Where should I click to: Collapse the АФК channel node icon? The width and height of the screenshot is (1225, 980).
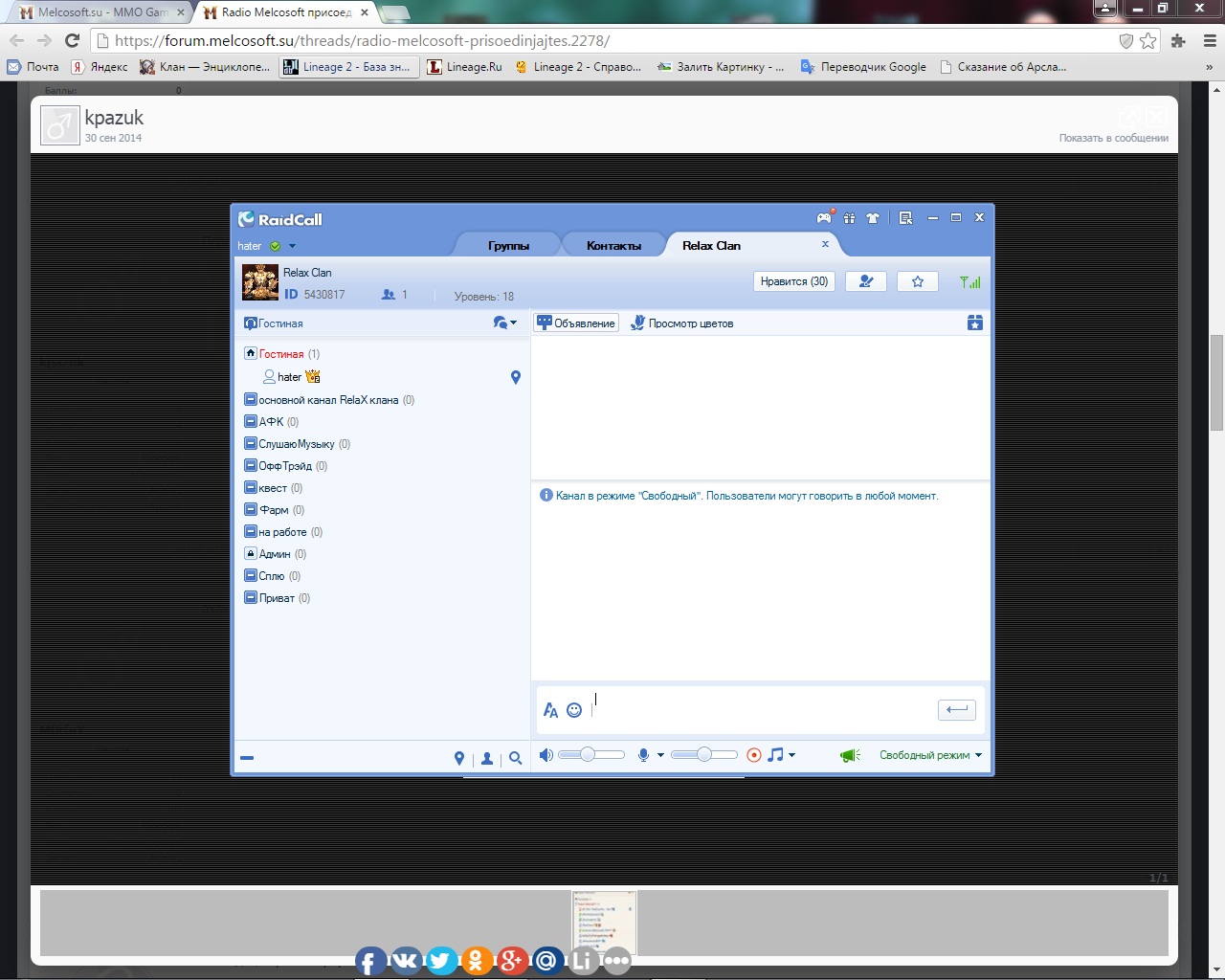pyautogui.click(x=250, y=421)
